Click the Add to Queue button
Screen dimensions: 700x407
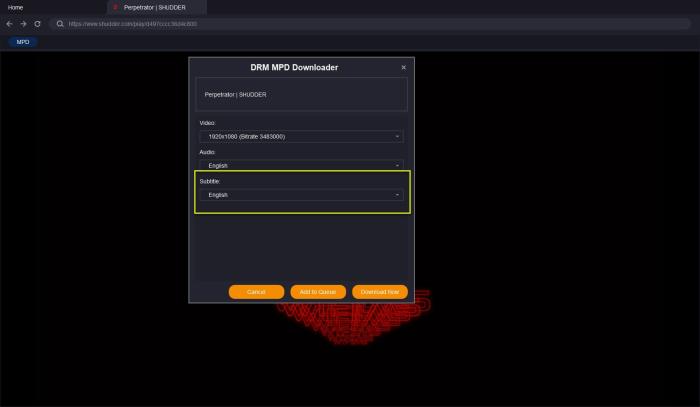tap(318, 292)
